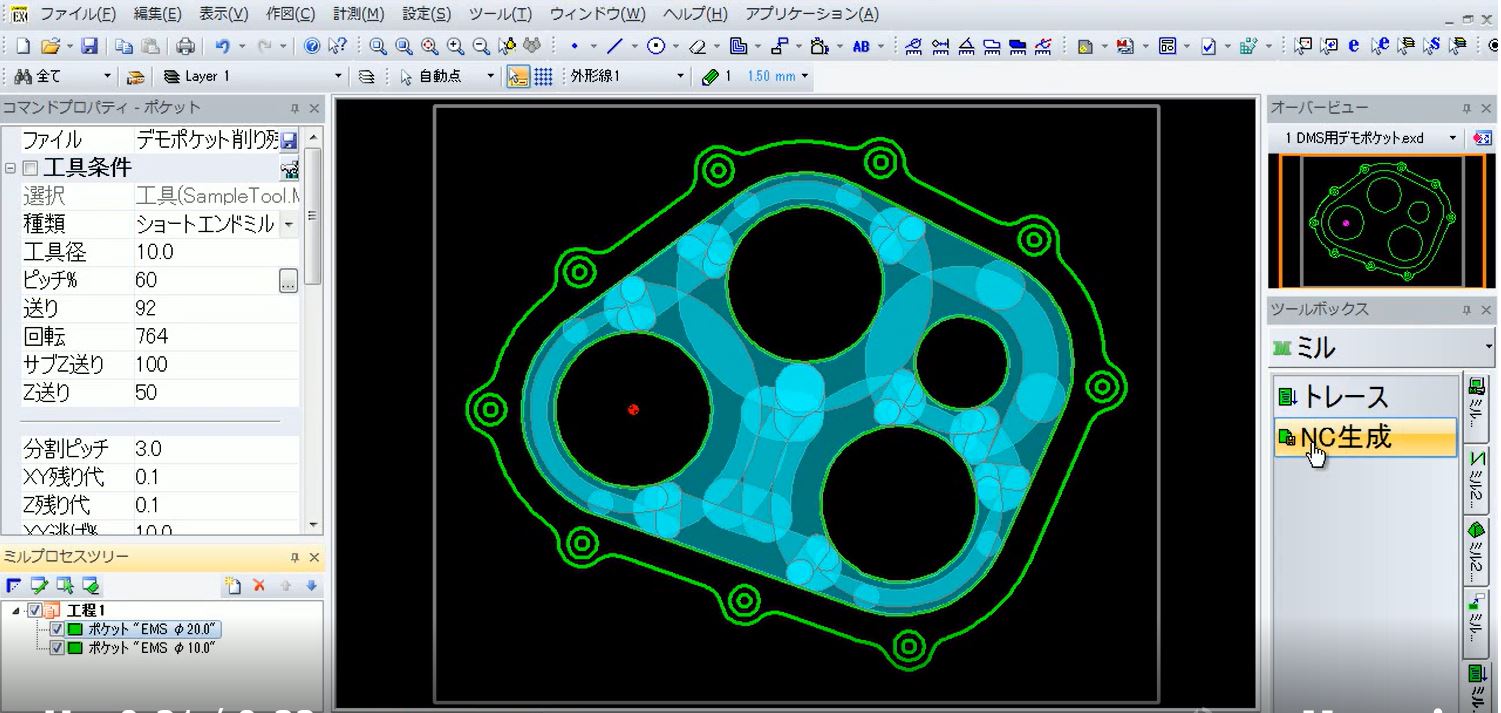Click the トレース button
Image resolution: width=1501 pixels, height=713 pixels.
tap(1364, 397)
